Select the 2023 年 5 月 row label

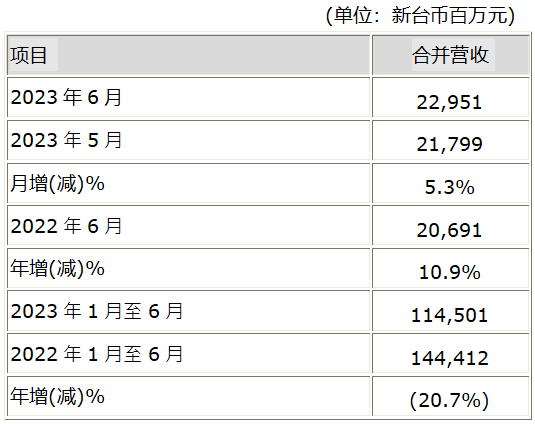pos(66,140)
